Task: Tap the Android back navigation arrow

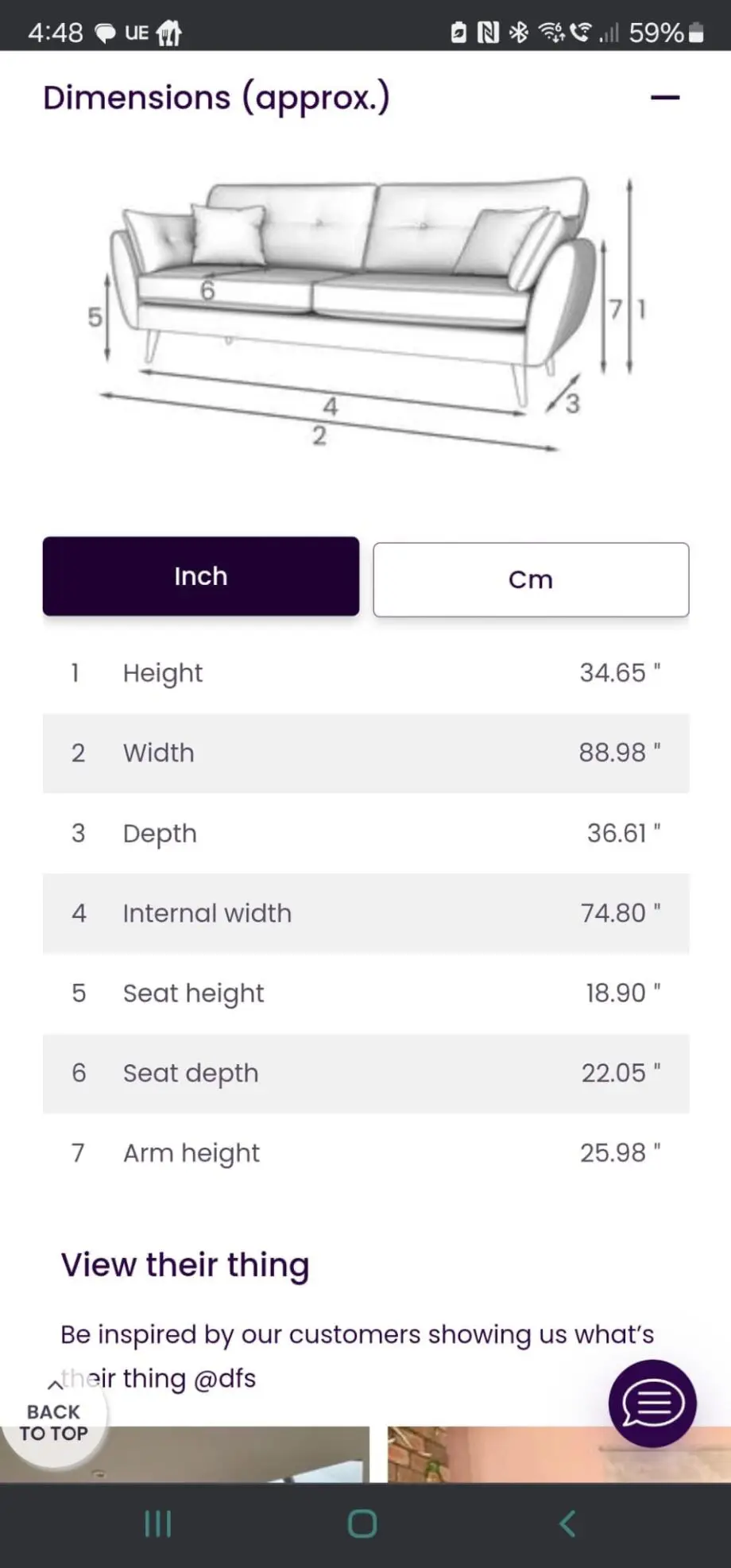Action: pyautogui.click(x=567, y=1523)
